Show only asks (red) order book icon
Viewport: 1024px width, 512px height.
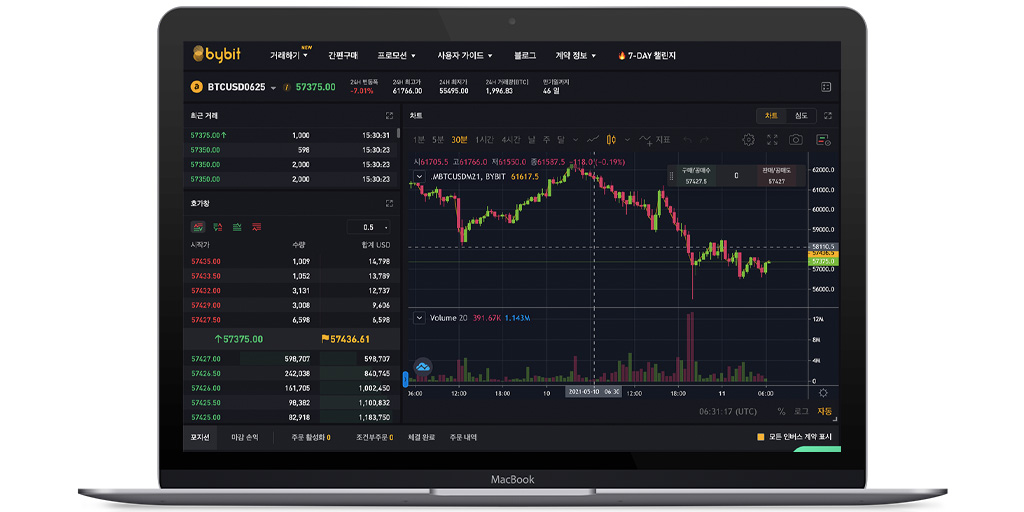257,227
